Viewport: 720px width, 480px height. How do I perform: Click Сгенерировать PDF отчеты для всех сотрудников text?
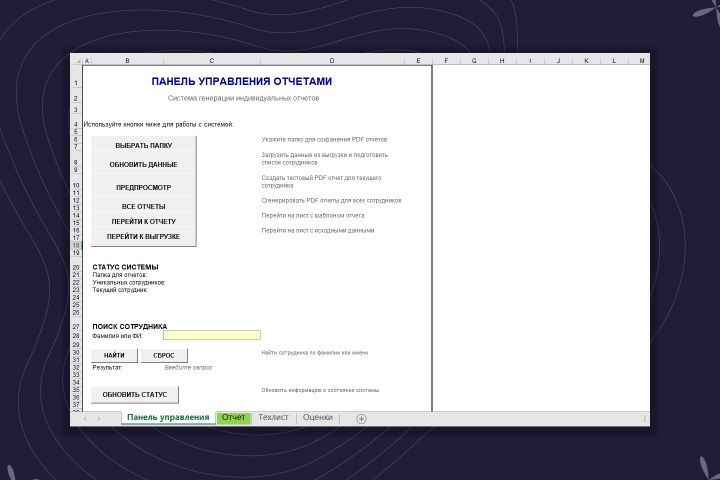[332, 201]
